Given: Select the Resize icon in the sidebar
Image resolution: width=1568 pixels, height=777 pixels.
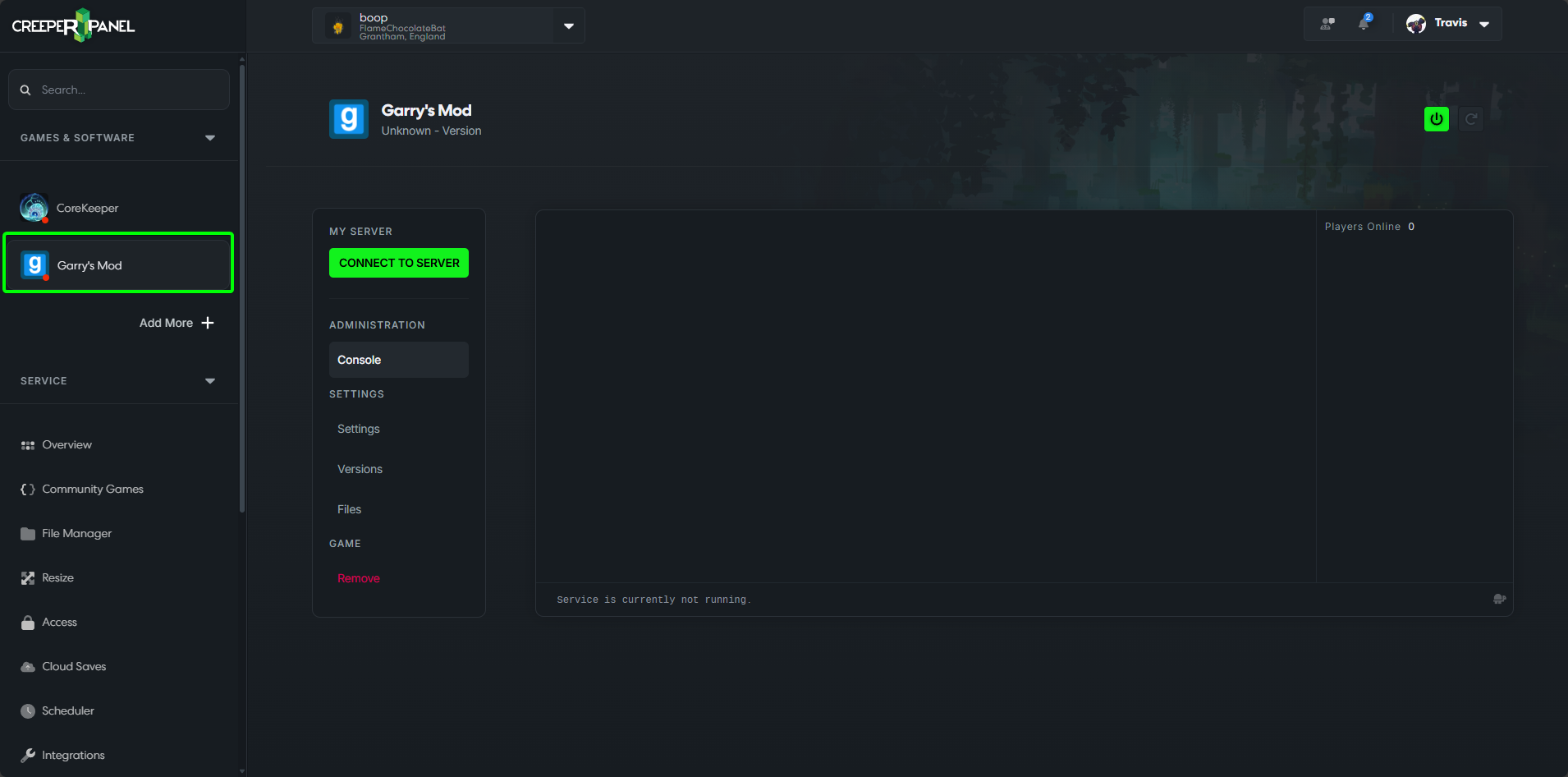Looking at the screenshot, I should (x=27, y=577).
